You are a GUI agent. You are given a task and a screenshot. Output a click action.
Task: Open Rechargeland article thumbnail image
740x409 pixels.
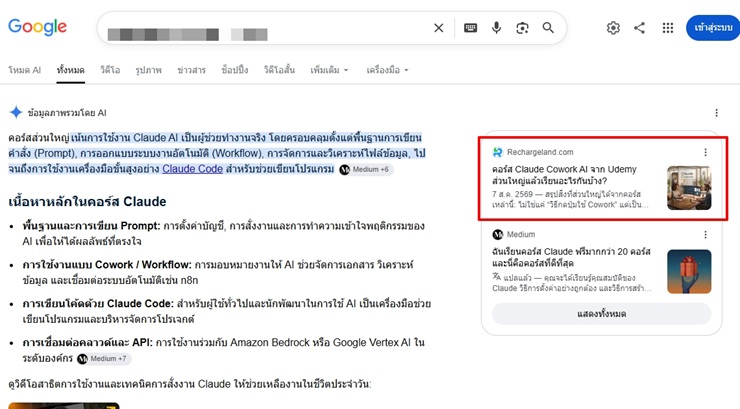[689, 188]
